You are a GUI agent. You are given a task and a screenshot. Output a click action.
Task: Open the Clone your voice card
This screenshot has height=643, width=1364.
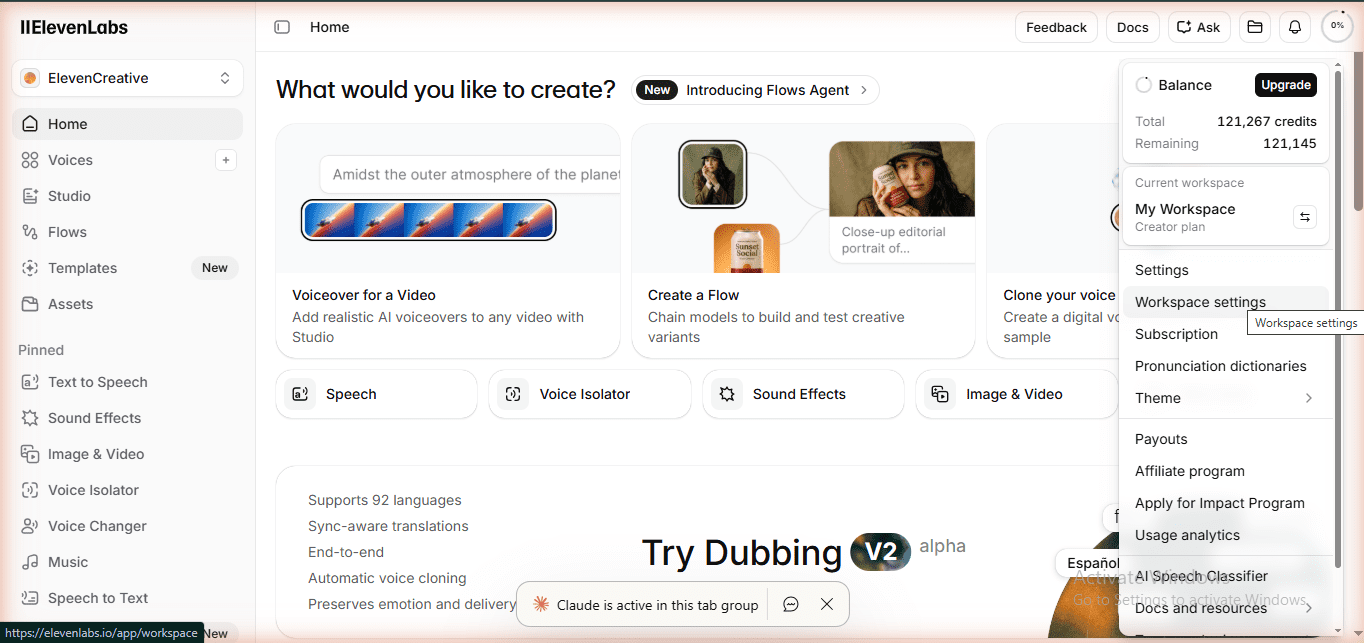pyautogui.click(x=1052, y=241)
